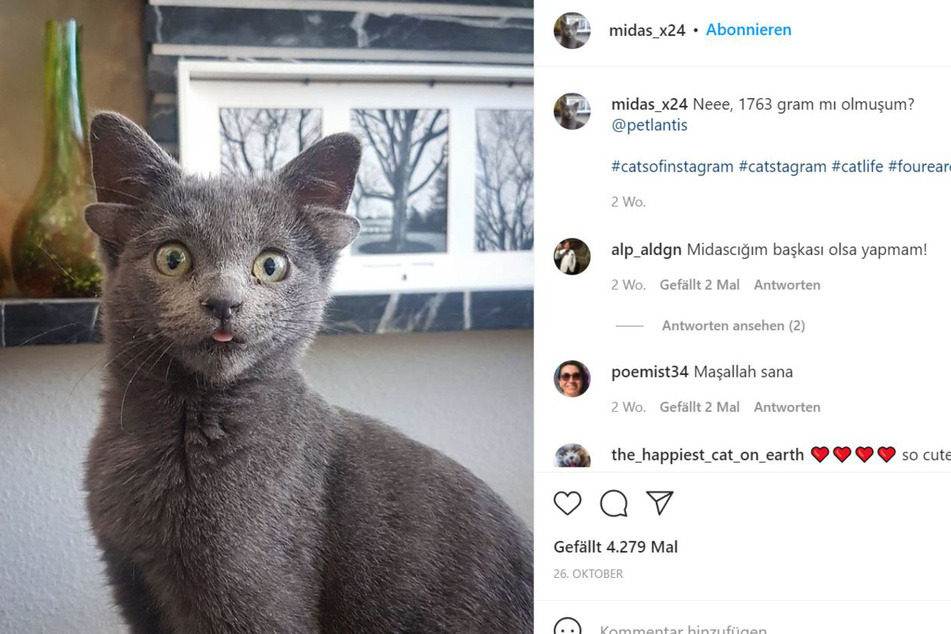Open the #catstagram hashtag

pos(782,166)
